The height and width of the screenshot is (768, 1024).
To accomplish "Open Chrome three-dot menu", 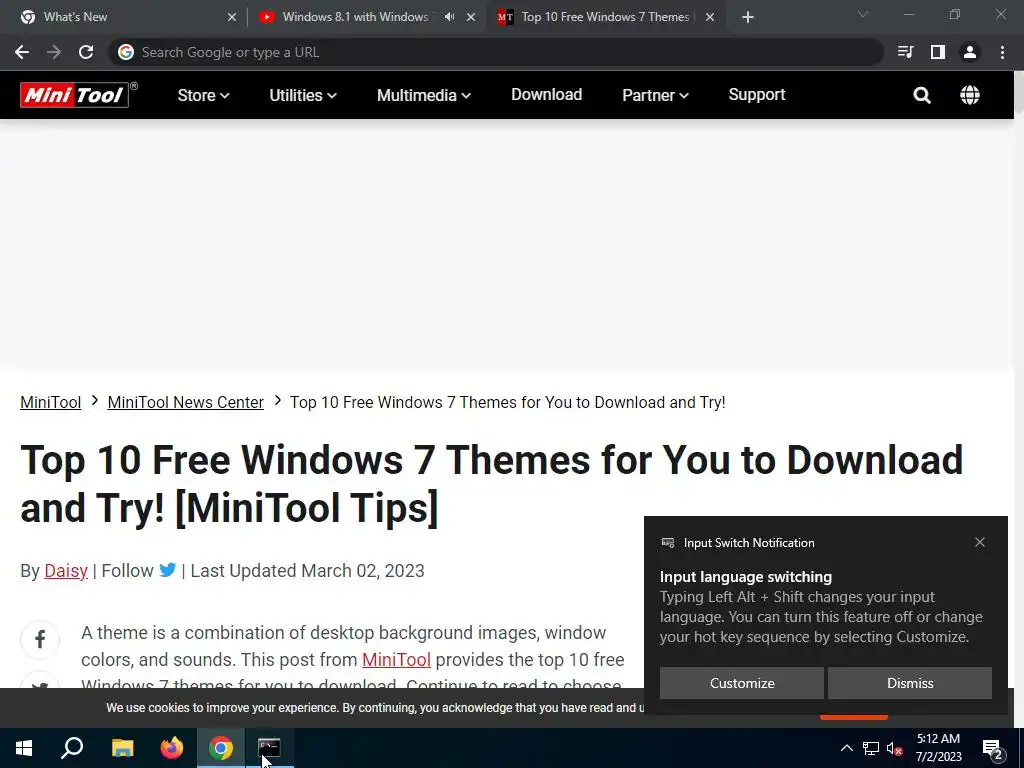I will point(1002,52).
